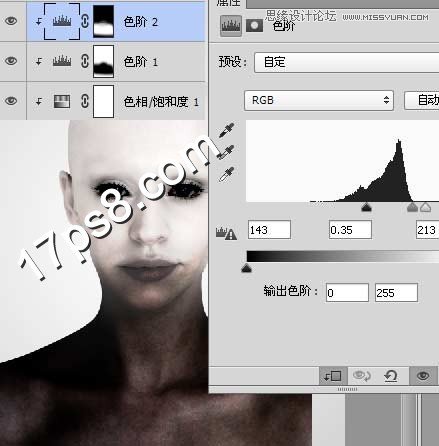
Task: Edit the midtone gamma value 0.35
Action: tap(350, 230)
